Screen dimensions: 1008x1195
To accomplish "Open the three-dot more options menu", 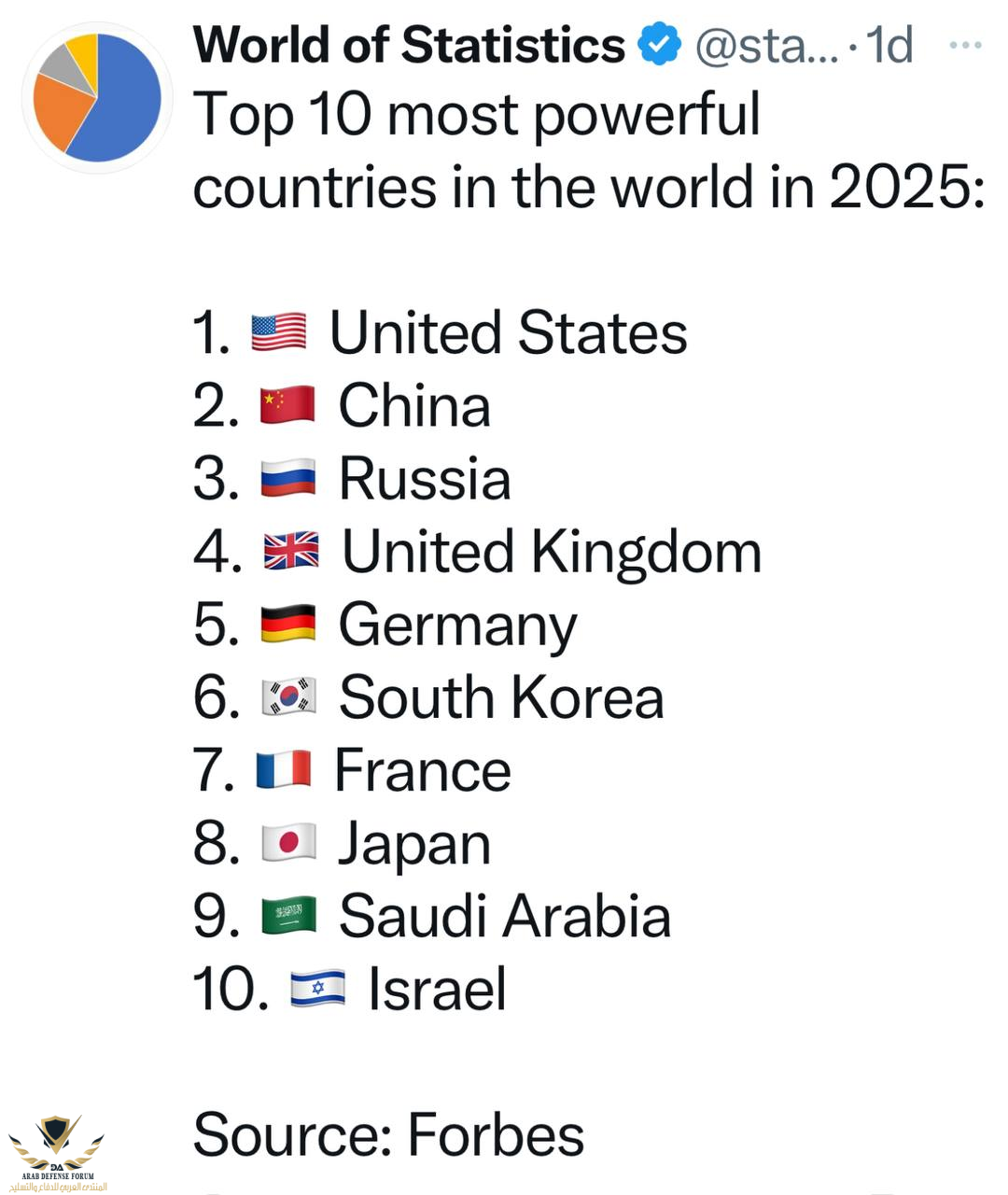I will point(964,45).
